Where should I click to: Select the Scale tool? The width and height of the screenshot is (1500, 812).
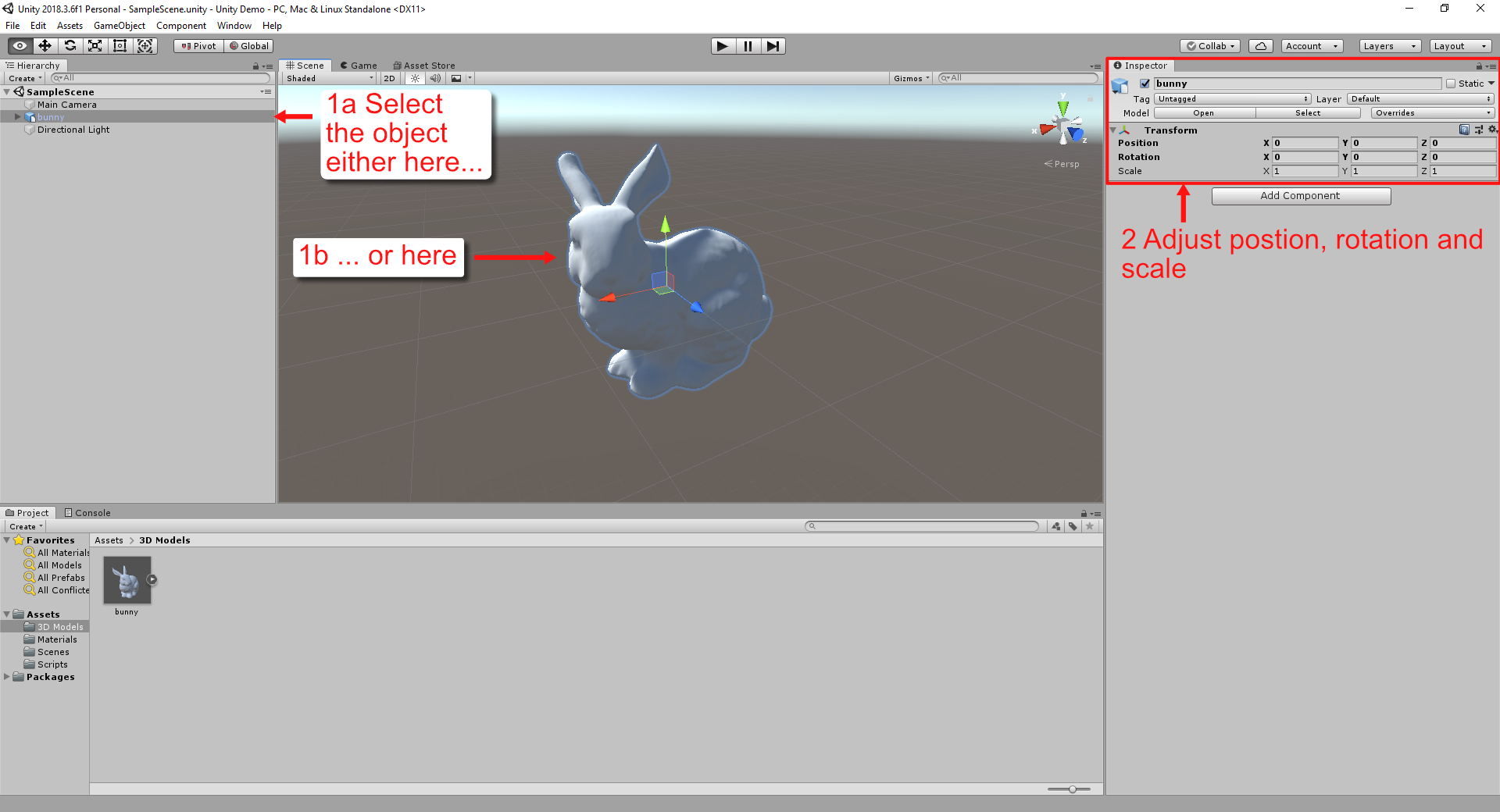[95, 46]
